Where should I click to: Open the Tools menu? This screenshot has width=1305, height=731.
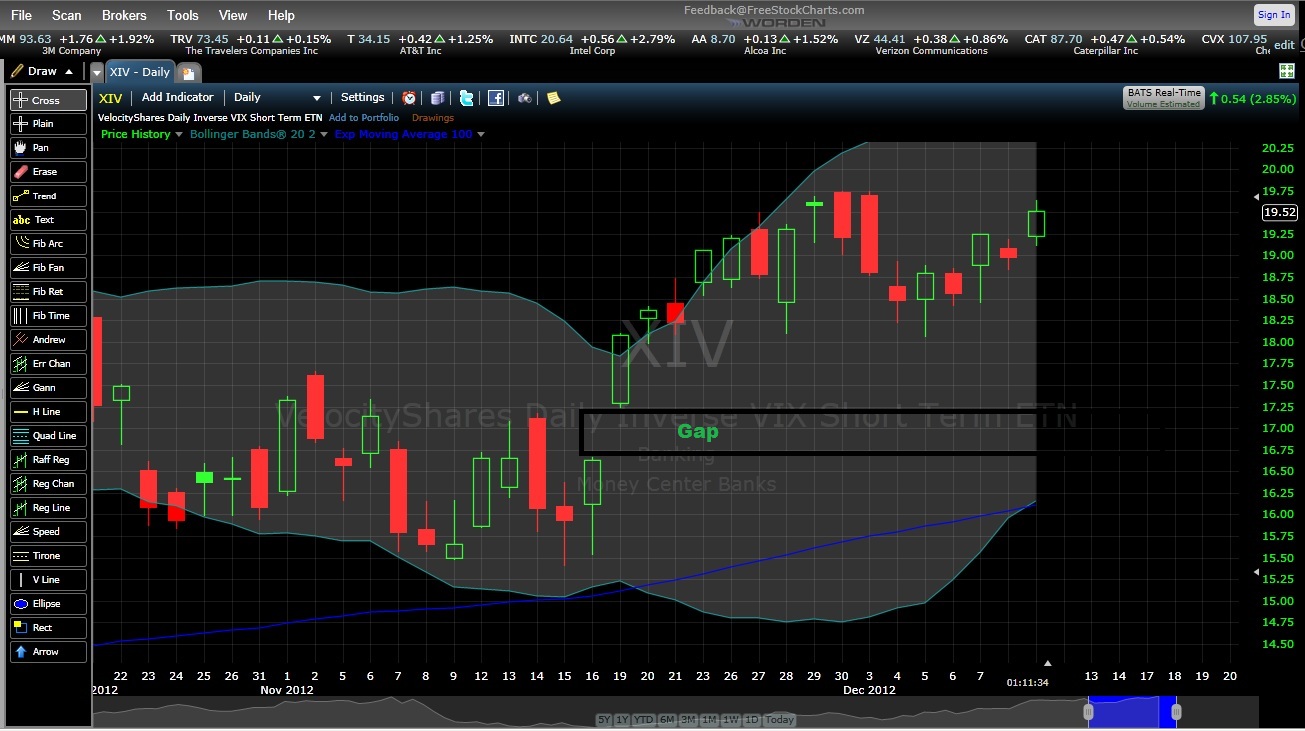(183, 15)
